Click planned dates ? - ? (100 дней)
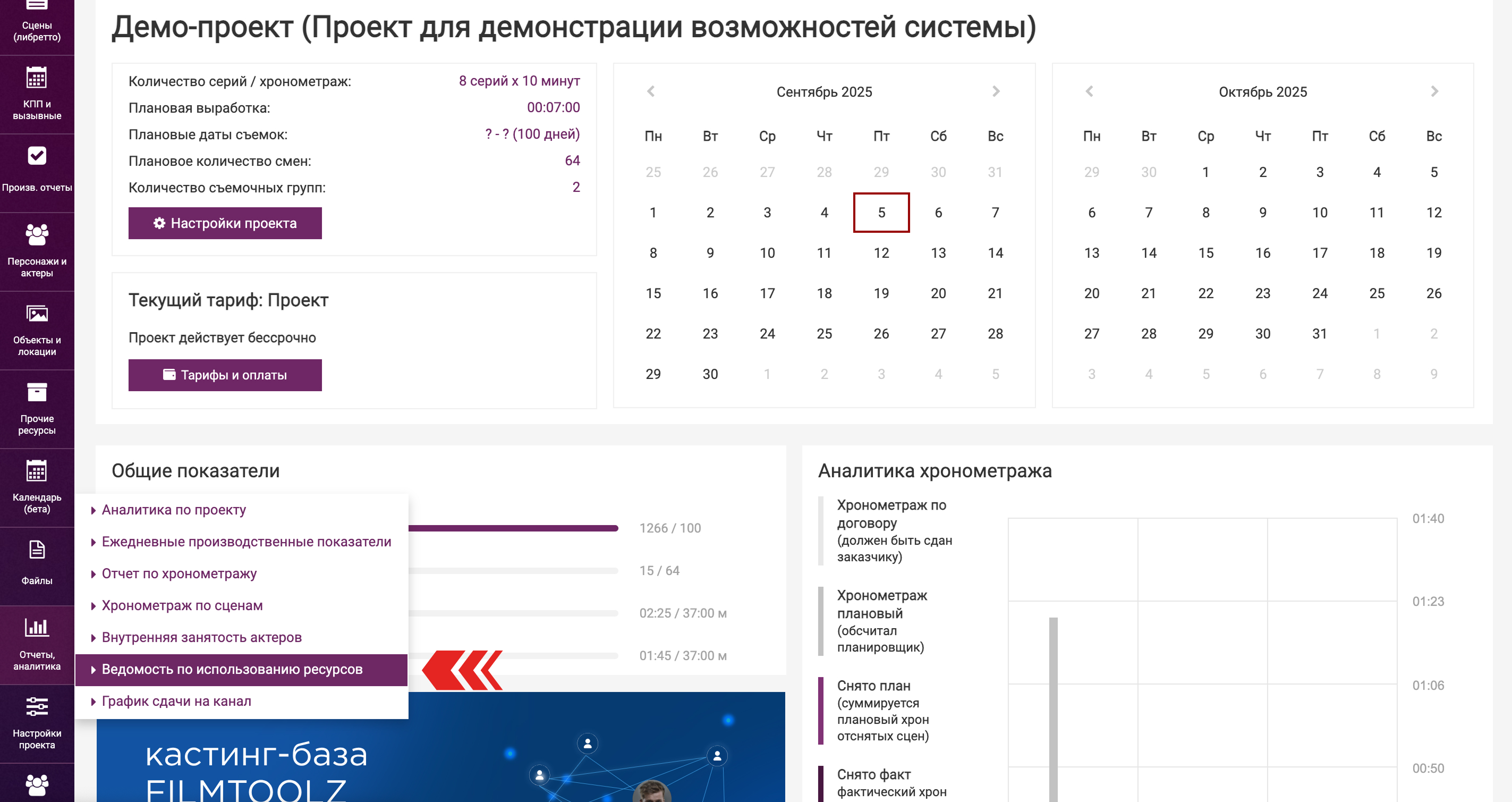The width and height of the screenshot is (1512, 802). pos(532,134)
